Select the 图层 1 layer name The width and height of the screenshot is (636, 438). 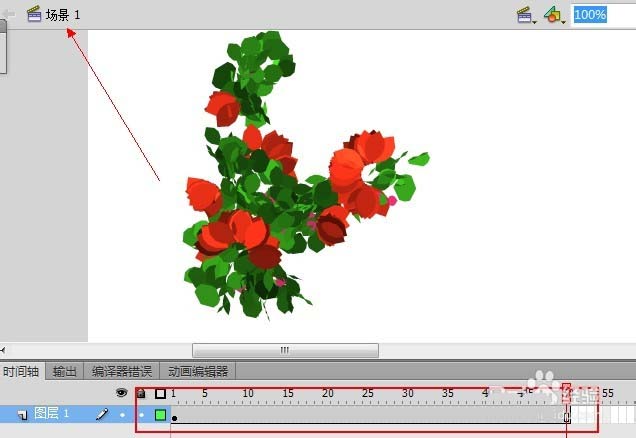[x=52, y=413]
